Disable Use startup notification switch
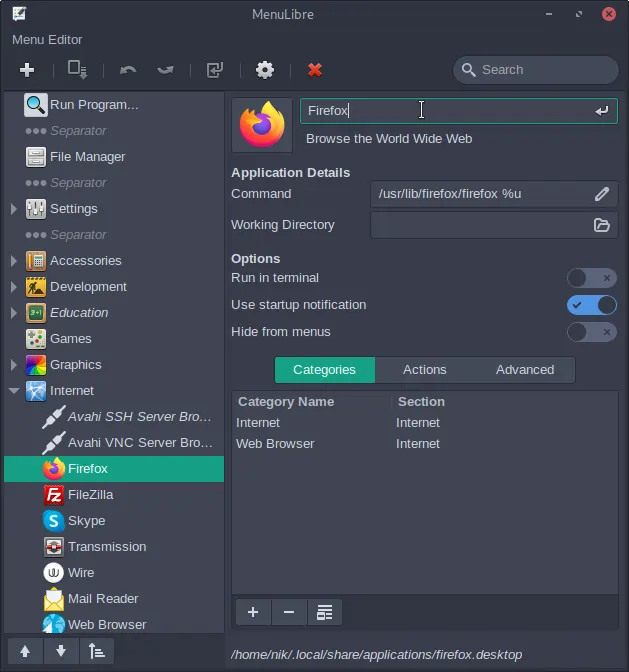Viewport: 629px width, 672px height. click(591, 305)
